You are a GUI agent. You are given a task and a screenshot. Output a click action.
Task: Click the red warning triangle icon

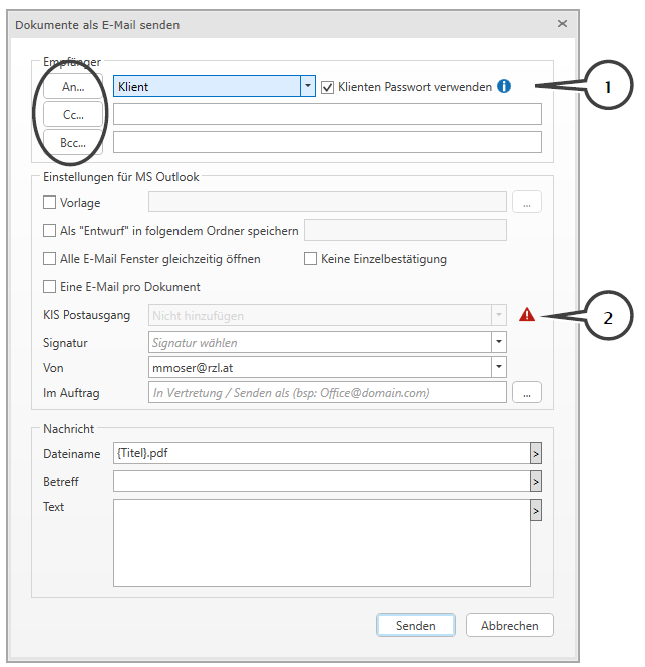(527, 315)
